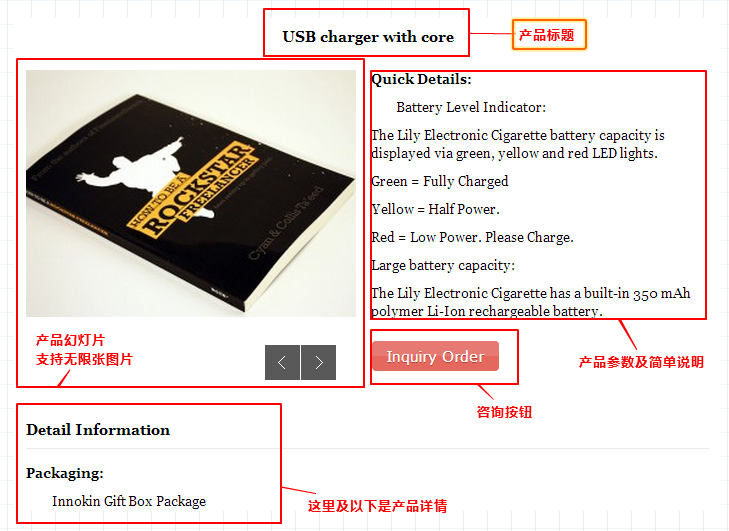Click the Detail Information heading
729x531 pixels.
(x=98, y=430)
